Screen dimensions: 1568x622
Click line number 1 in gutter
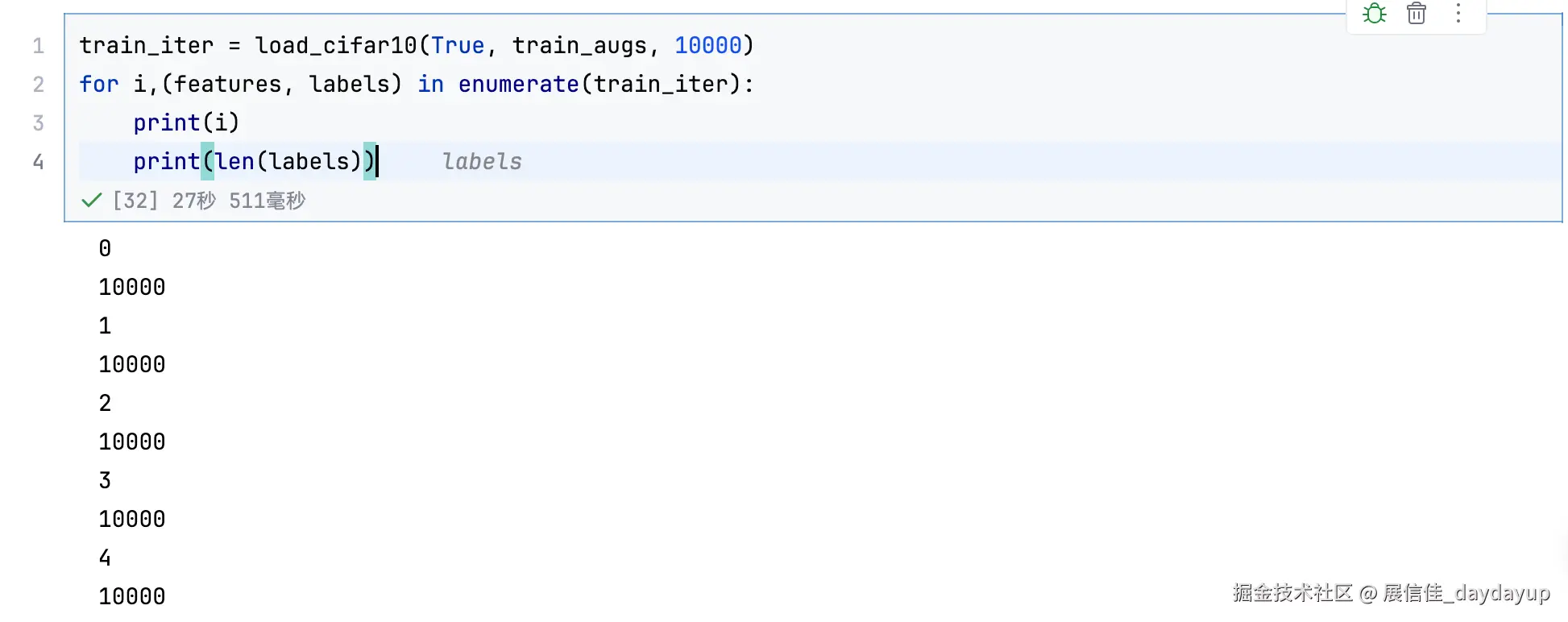tap(38, 46)
